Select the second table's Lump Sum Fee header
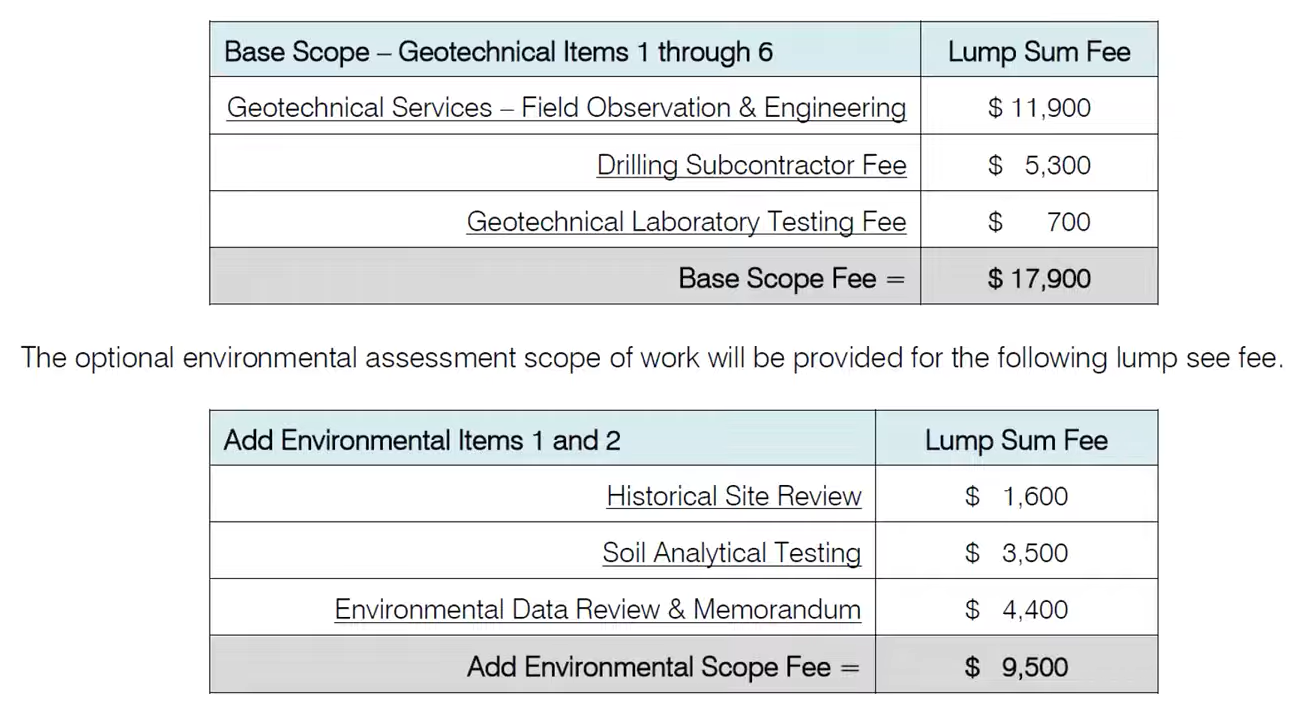 click(x=1017, y=439)
